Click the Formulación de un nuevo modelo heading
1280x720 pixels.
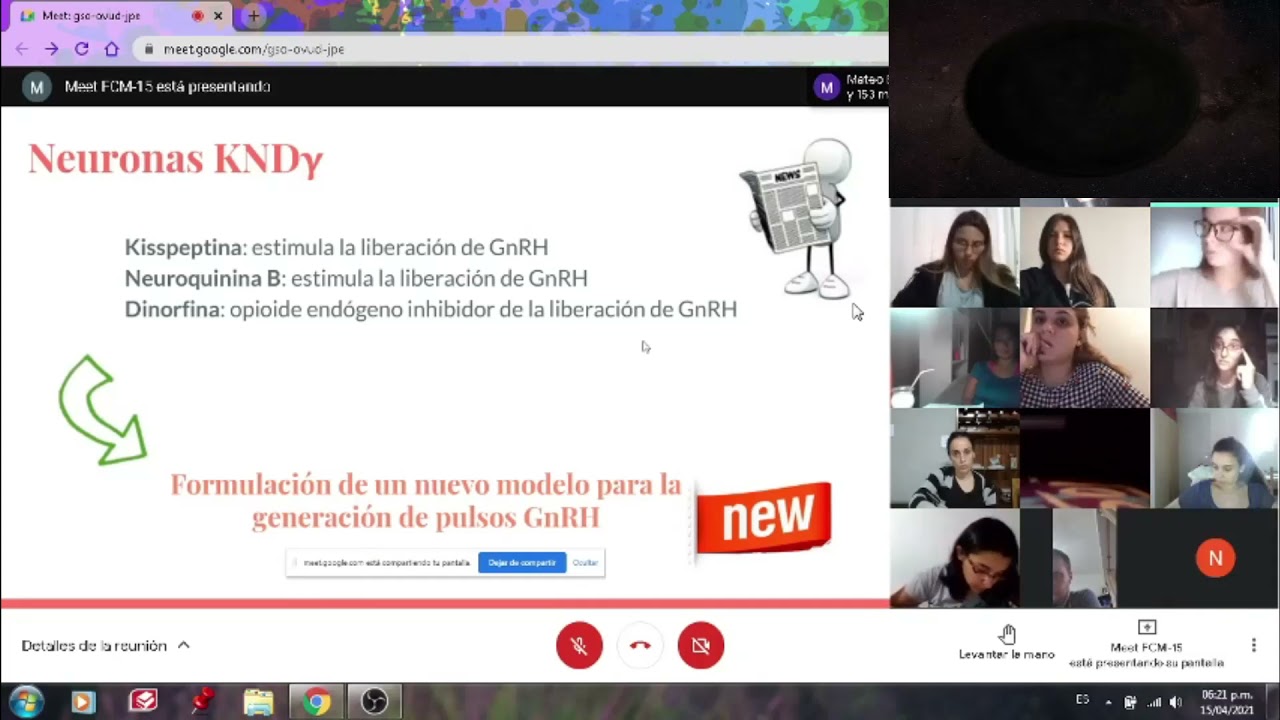click(426, 501)
